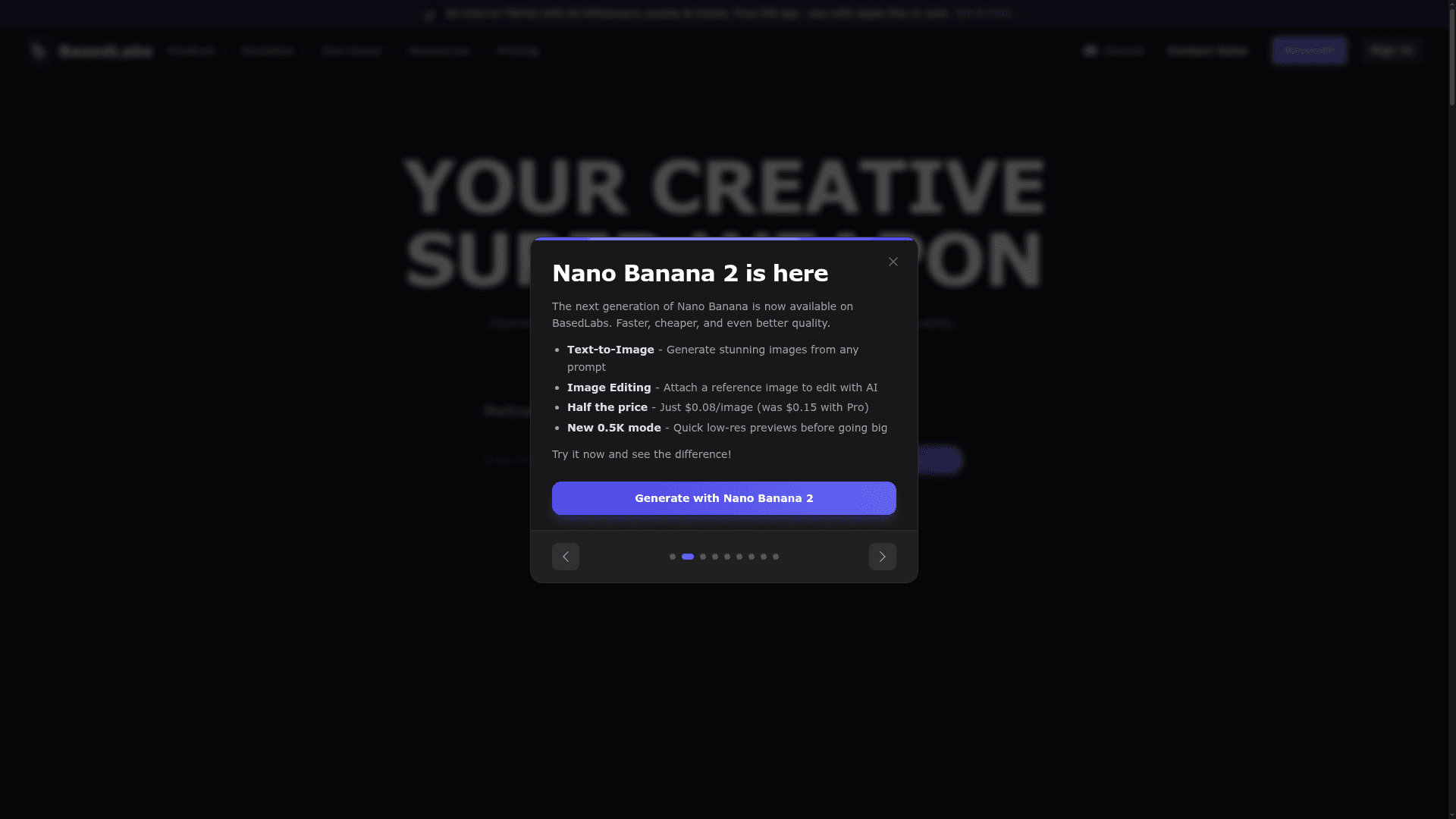The width and height of the screenshot is (1456, 819).
Task: Advance to the next announcement slide
Action: pos(882,557)
